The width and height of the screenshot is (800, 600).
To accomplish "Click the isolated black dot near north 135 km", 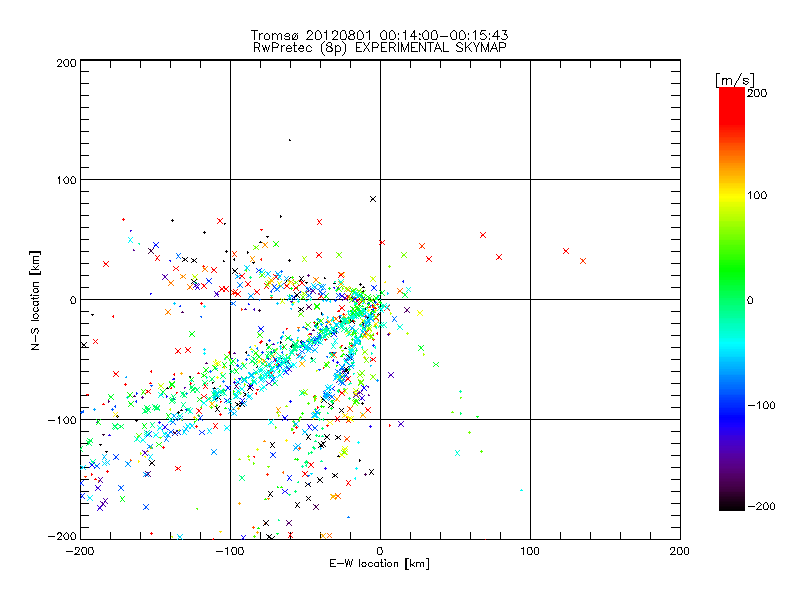I will pyautogui.click(x=290, y=140).
